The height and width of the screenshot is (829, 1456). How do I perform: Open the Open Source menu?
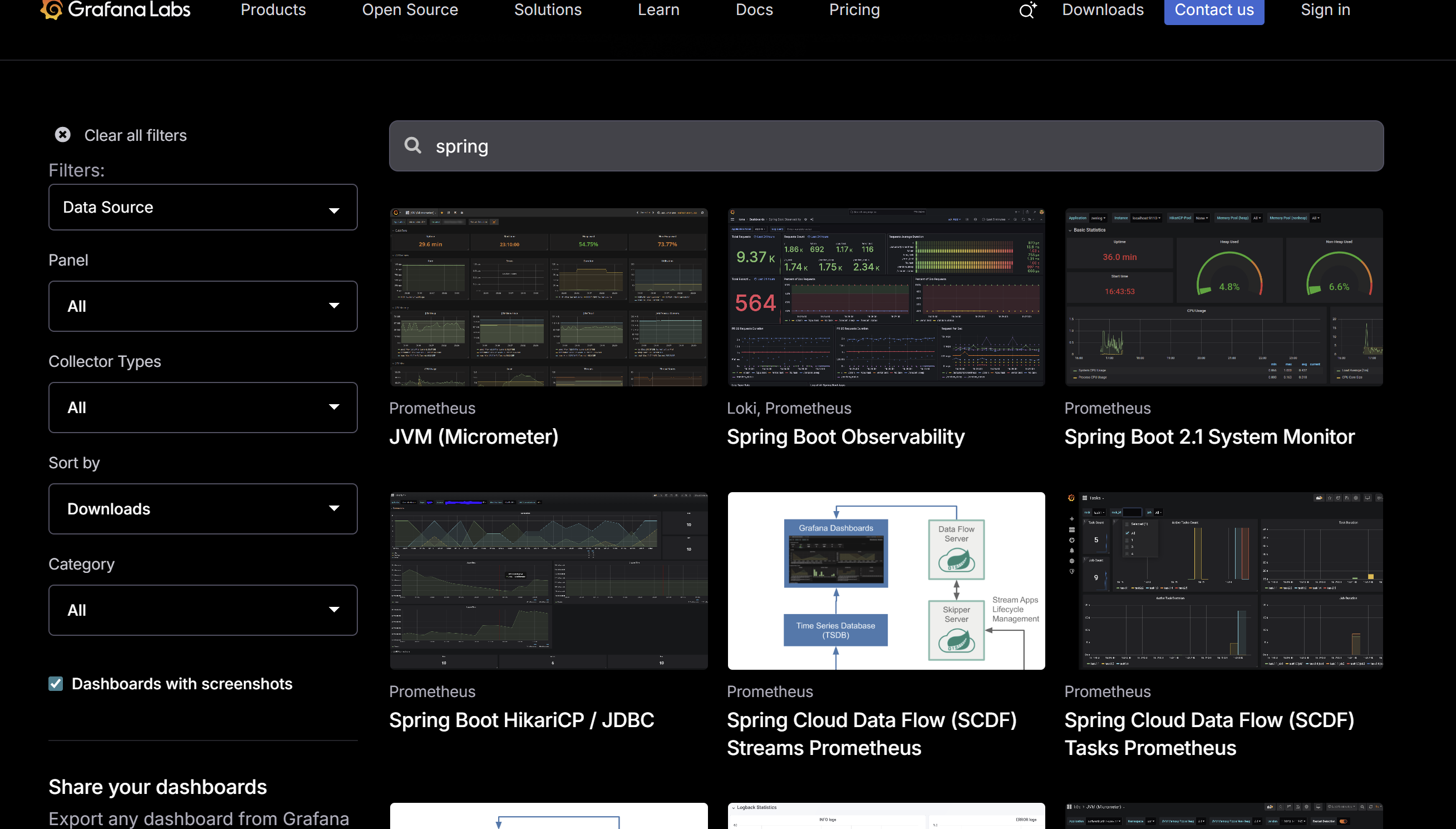click(x=410, y=9)
